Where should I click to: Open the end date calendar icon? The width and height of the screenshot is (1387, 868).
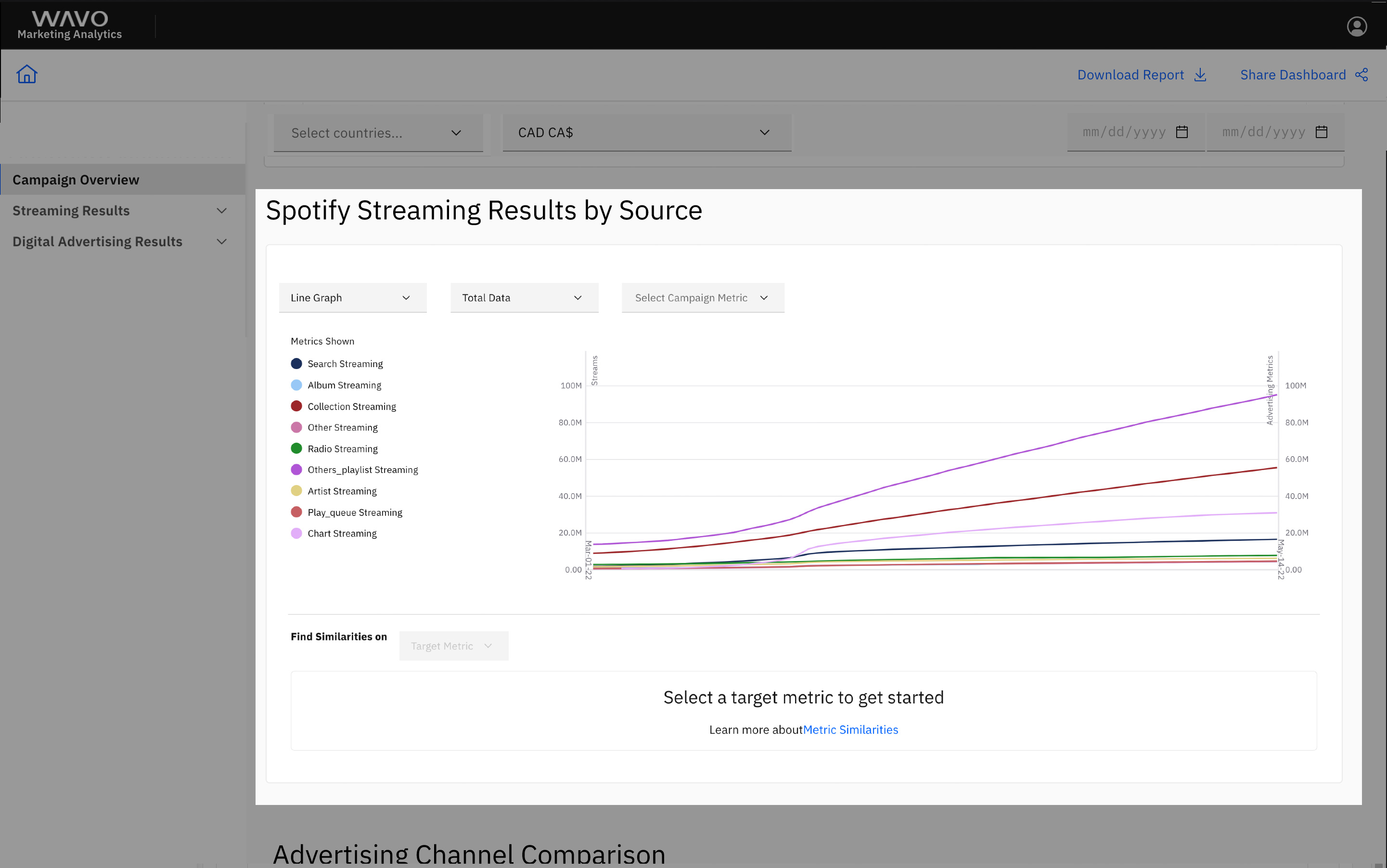tap(1322, 132)
